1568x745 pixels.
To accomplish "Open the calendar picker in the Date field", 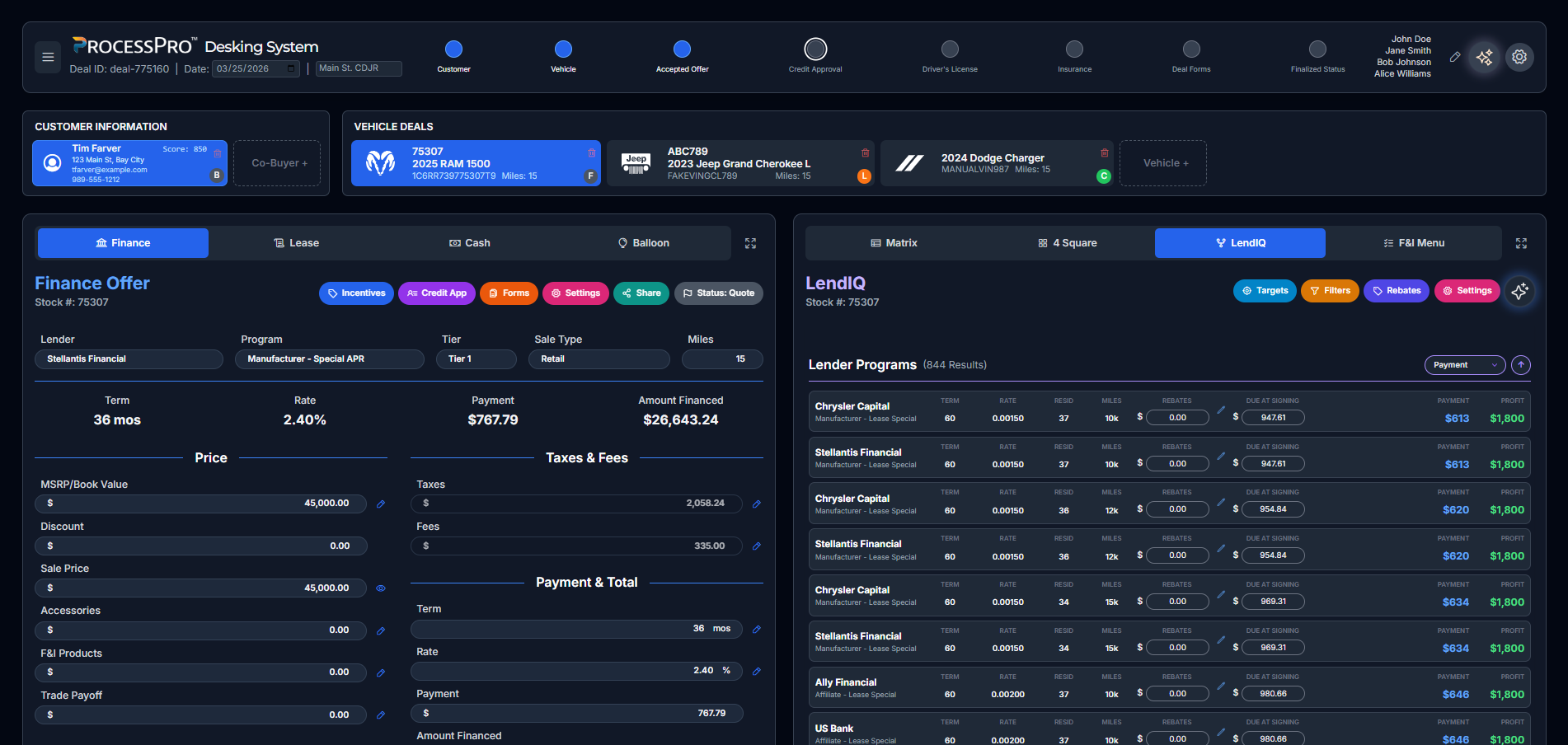I will click(x=290, y=68).
